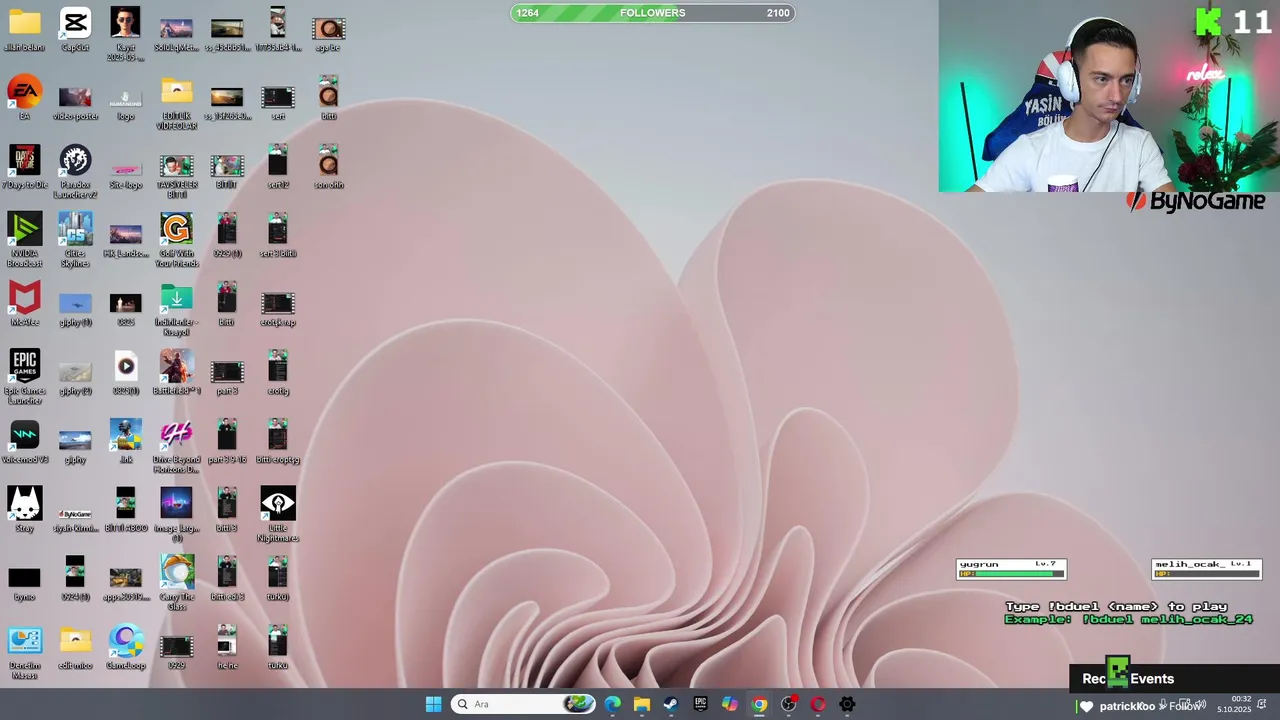The height and width of the screenshot is (720, 1280).
Task: Switch to OBS Studio in taskbar
Action: (789, 704)
